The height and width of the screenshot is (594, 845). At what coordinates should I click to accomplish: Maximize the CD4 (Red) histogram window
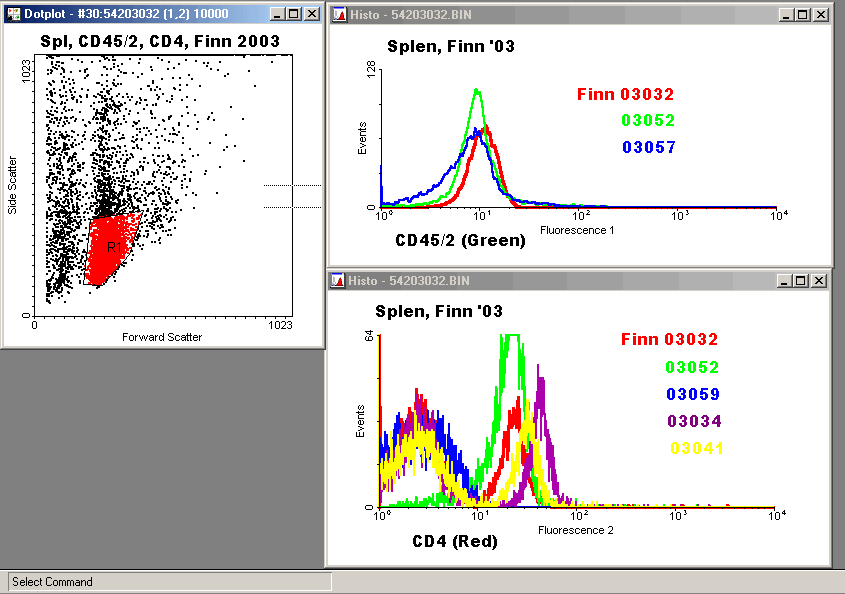click(802, 281)
